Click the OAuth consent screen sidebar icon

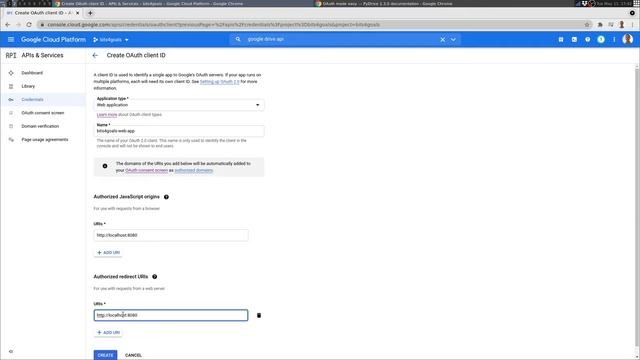pos(11,113)
